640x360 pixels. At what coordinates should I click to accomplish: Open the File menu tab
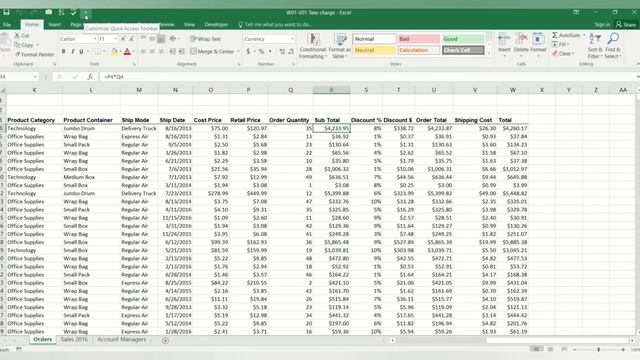(x=7, y=25)
